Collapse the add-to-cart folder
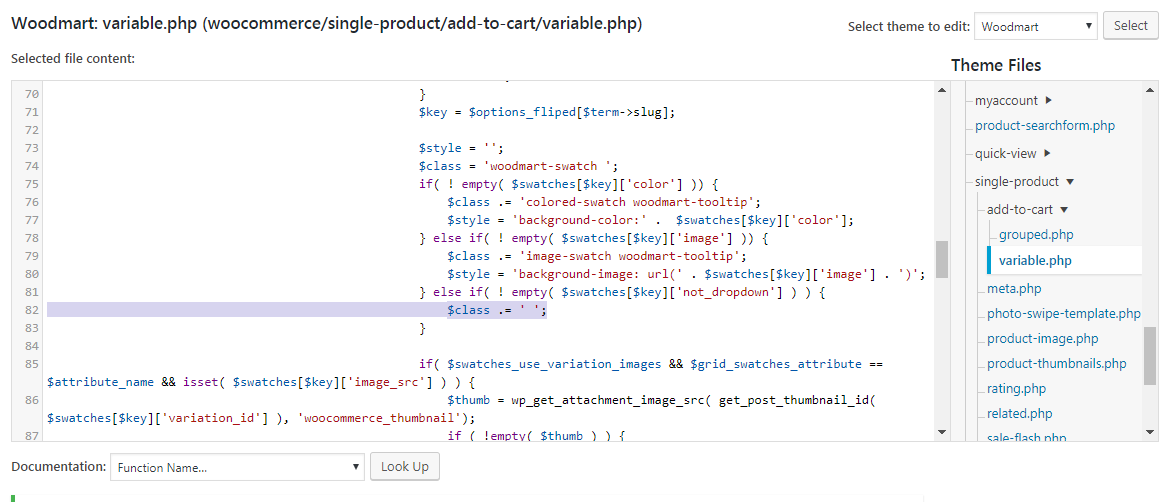This screenshot has height=502, width=1170. (1064, 210)
